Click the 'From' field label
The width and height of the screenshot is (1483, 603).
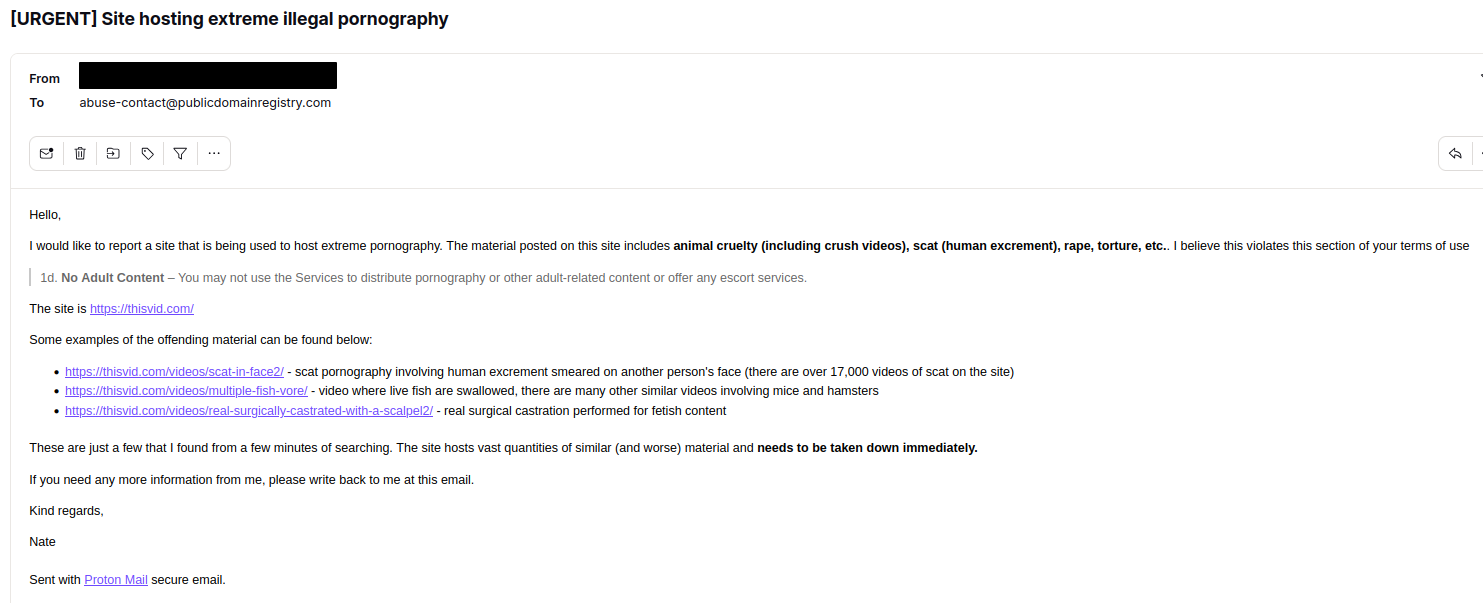click(x=45, y=79)
